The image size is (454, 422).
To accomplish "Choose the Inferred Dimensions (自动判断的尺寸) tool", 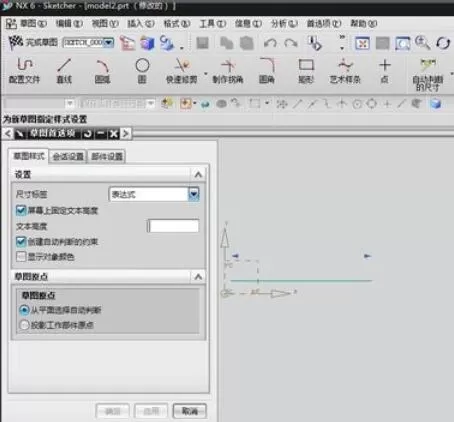I will click(428, 75).
